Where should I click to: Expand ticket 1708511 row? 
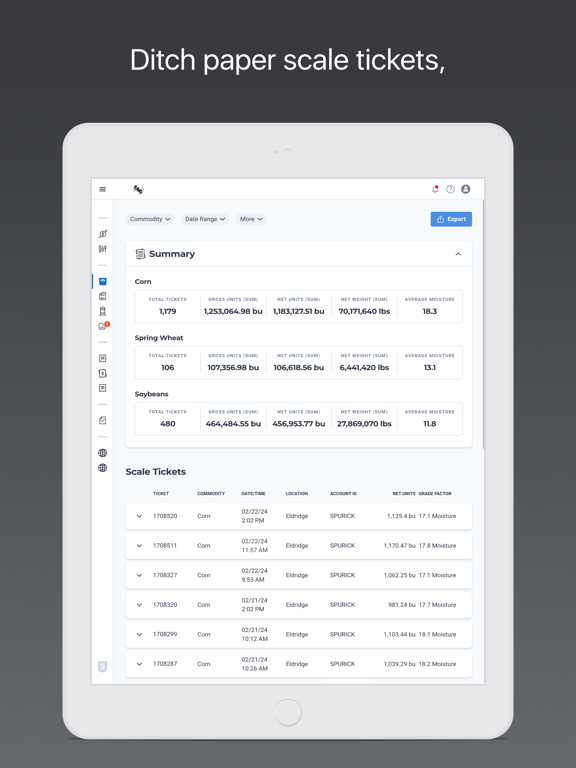tap(140, 546)
